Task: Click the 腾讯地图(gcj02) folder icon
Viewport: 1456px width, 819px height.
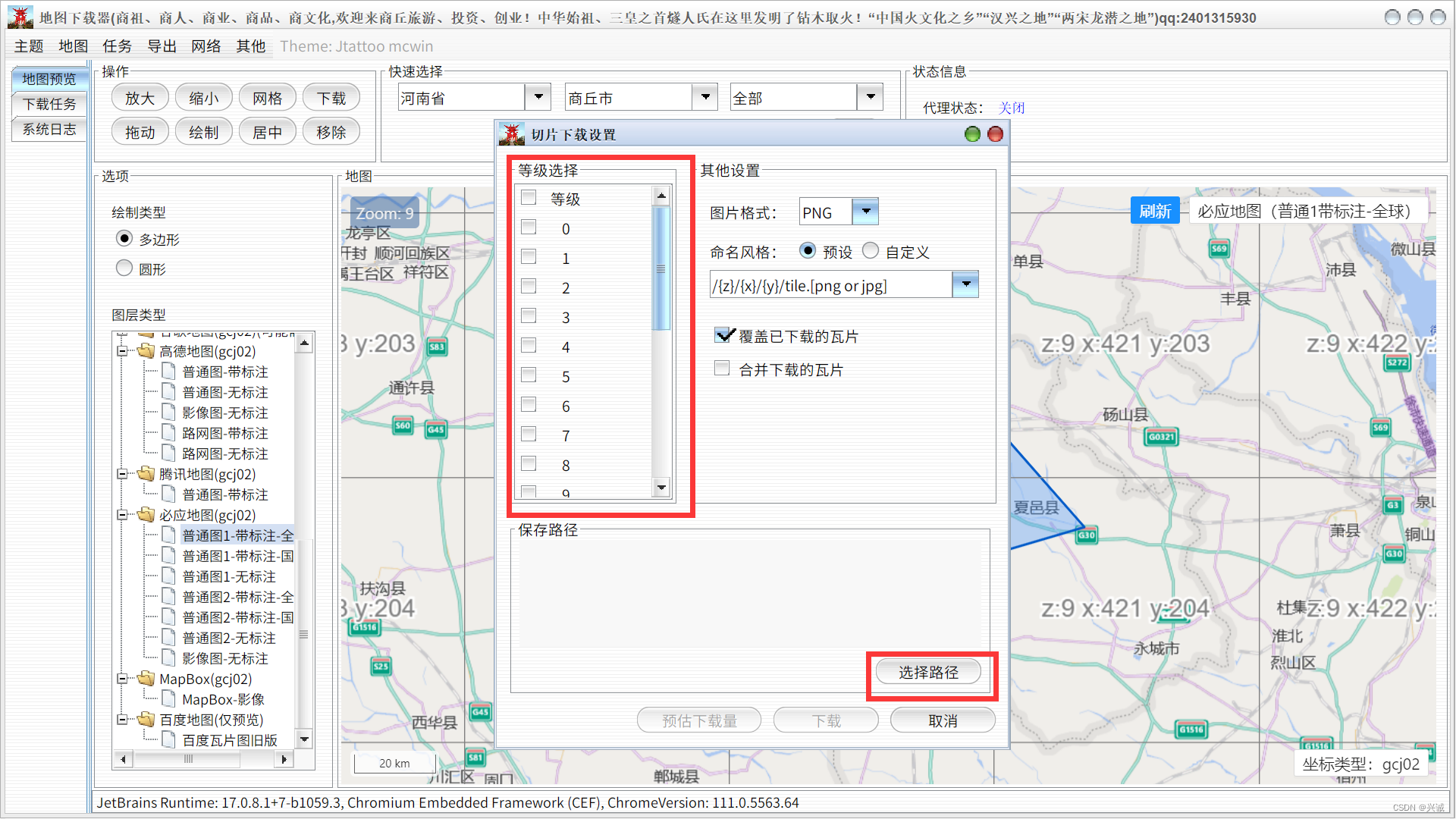Action: pyautogui.click(x=146, y=473)
